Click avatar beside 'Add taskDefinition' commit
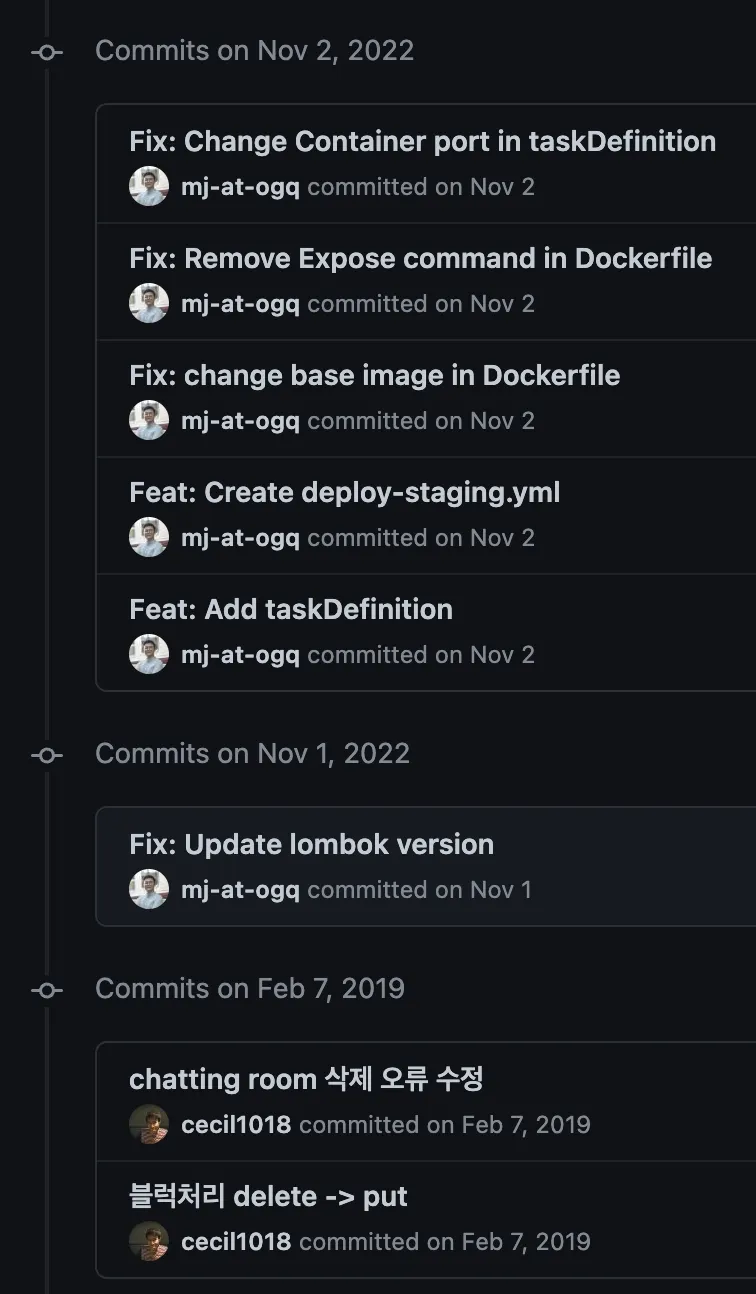Screen dimensions: 756x1294 [x=149, y=655]
